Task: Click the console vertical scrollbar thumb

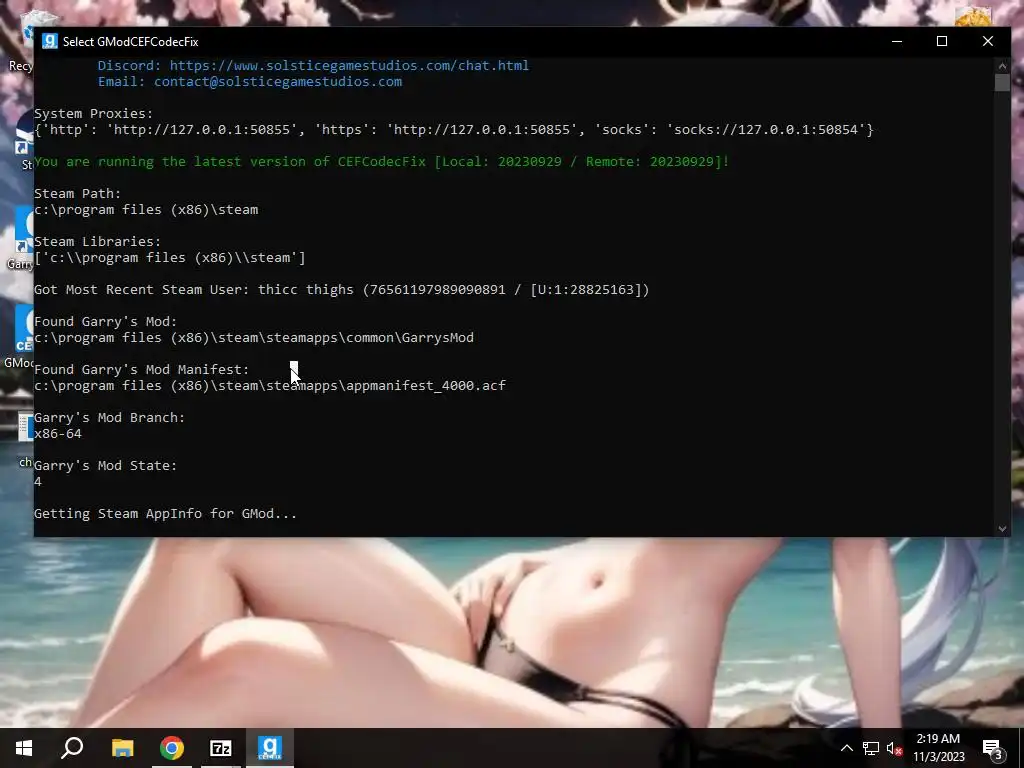Action: click(x=1002, y=82)
